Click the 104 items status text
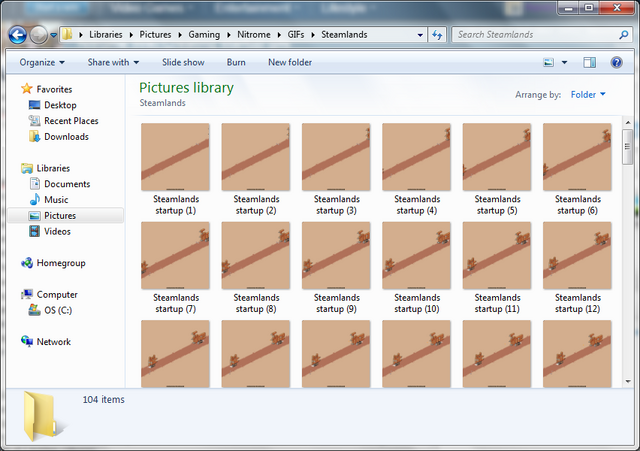Screen dimensions: 640x451 coord(104,400)
